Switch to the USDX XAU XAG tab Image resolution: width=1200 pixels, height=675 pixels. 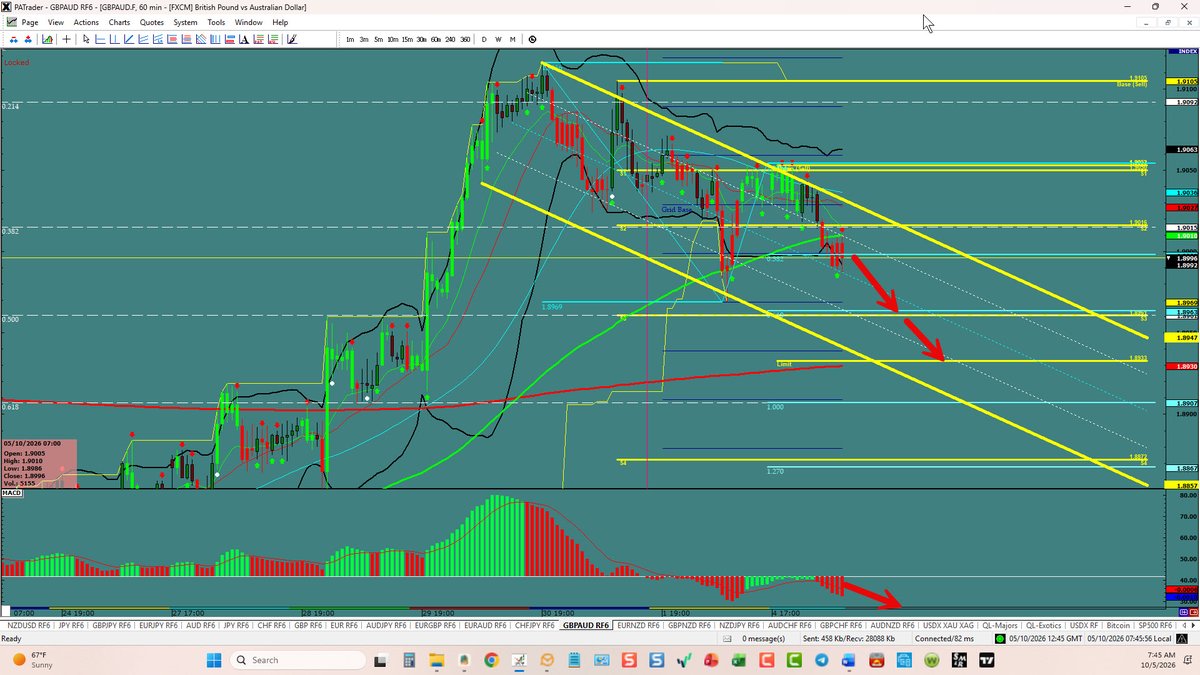click(x=949, y=625)
